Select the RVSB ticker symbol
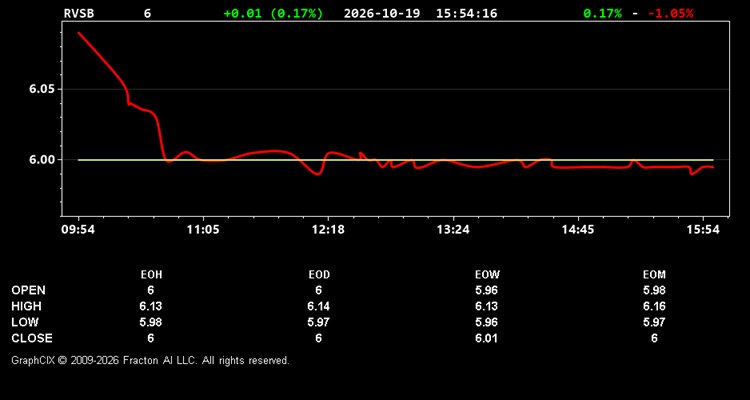Viewport: 750px width, 400px height. click(x=79, y=13)
